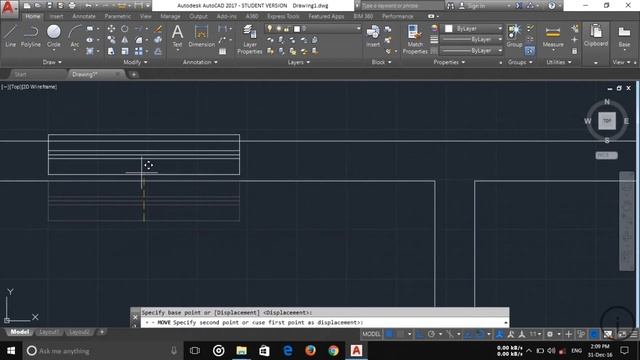
Task: Activate the Move tool in Modify panel
Action: 111,29
